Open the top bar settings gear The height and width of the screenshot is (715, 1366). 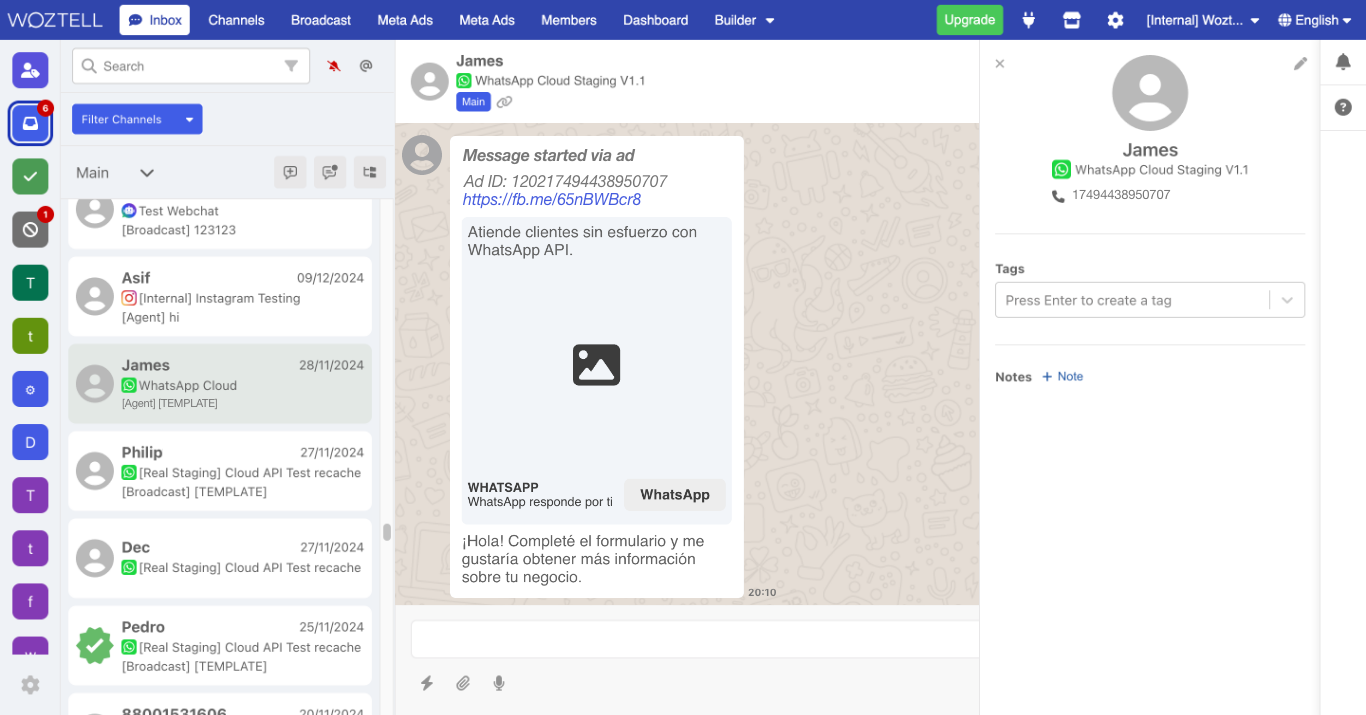[1115, 20]
